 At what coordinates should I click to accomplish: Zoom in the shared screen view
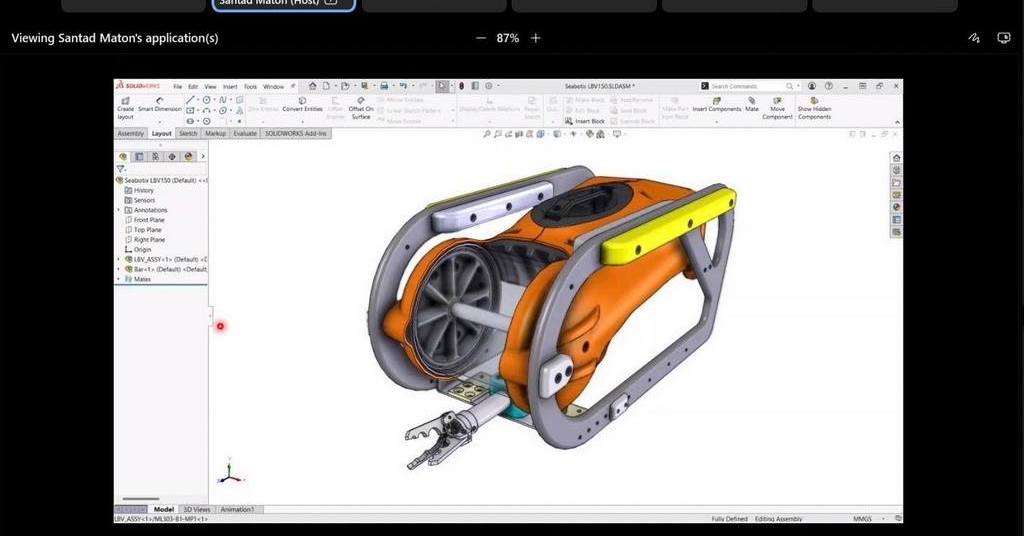536,38
